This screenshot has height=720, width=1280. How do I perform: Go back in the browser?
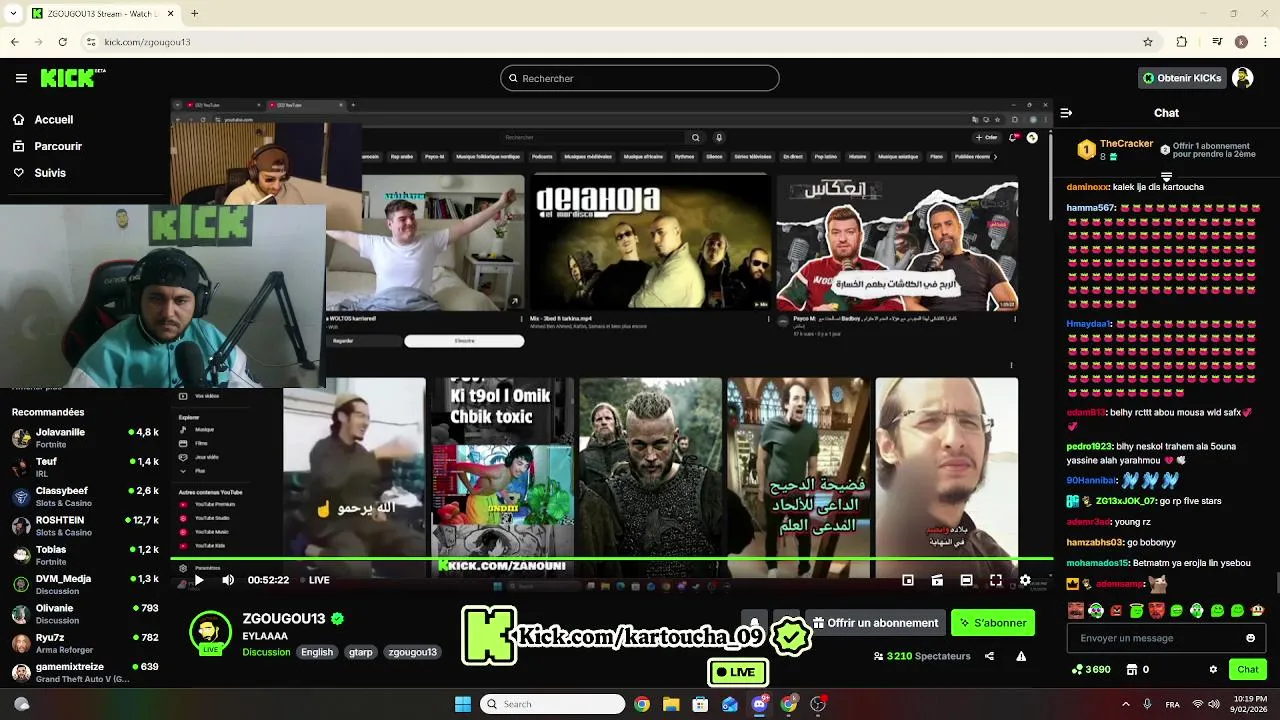pos(14,42)
